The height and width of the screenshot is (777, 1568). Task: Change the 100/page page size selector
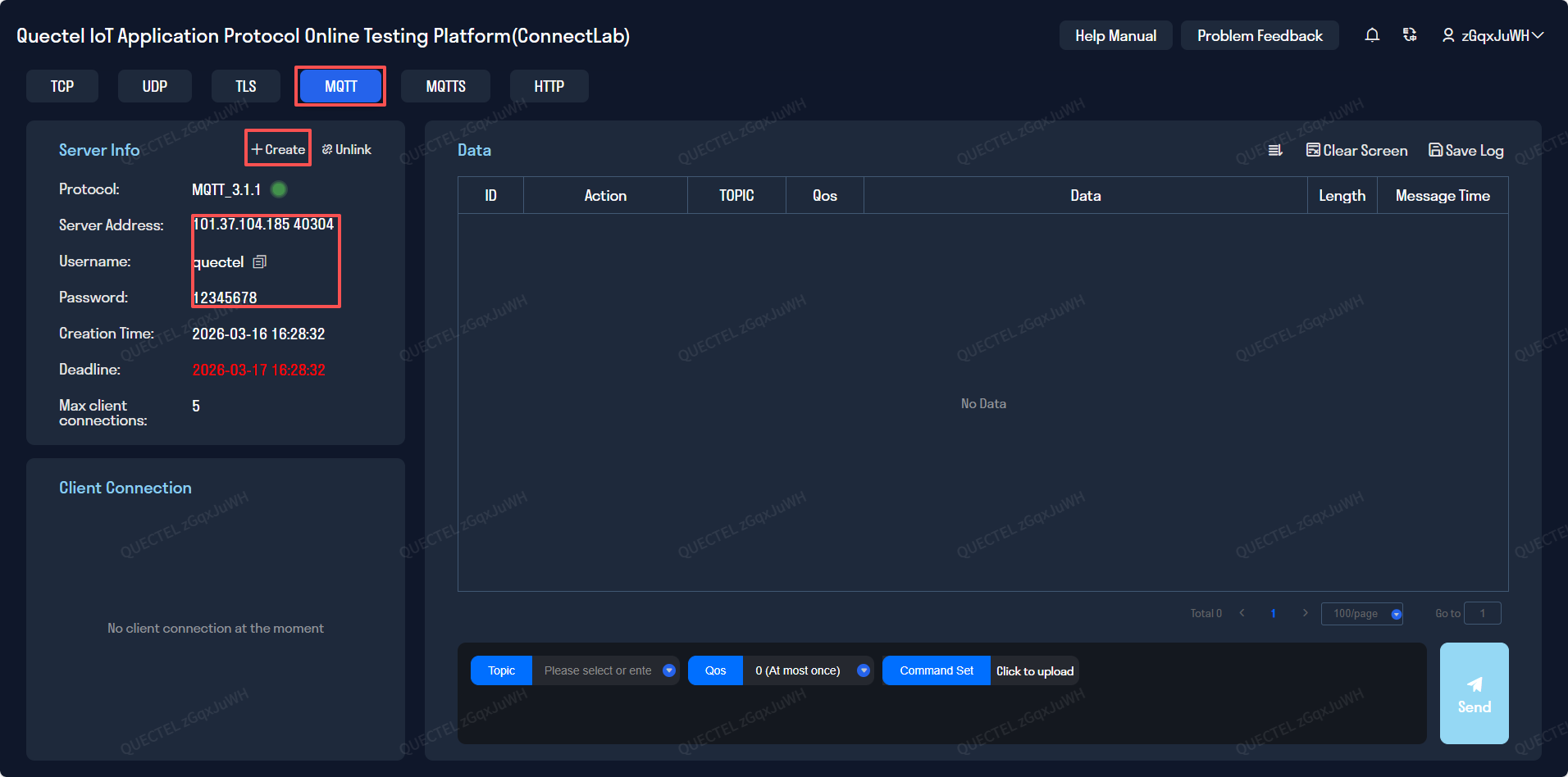(1361, 613)
